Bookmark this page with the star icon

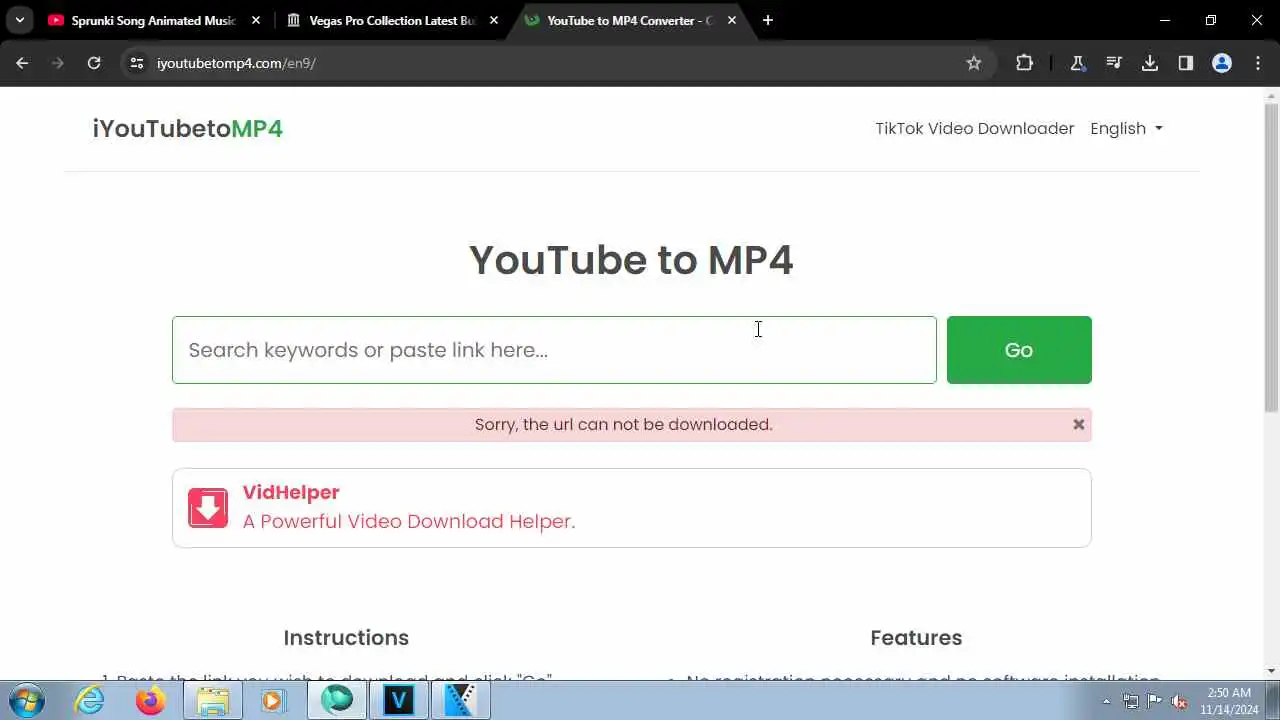974,63
